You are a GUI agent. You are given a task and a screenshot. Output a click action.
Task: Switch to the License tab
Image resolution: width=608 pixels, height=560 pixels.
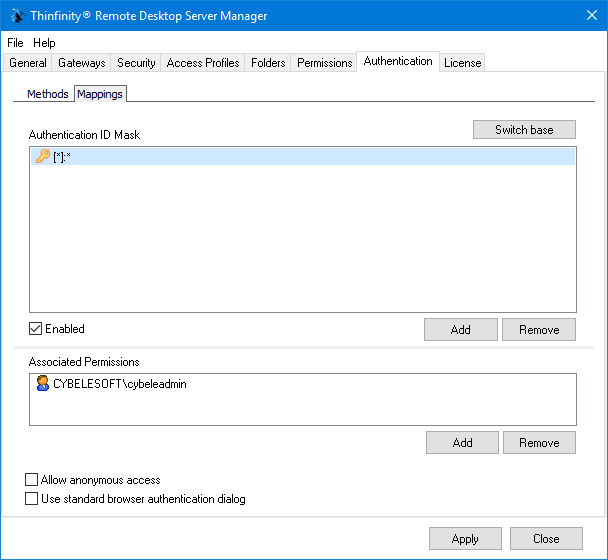(x=463, y=63)
